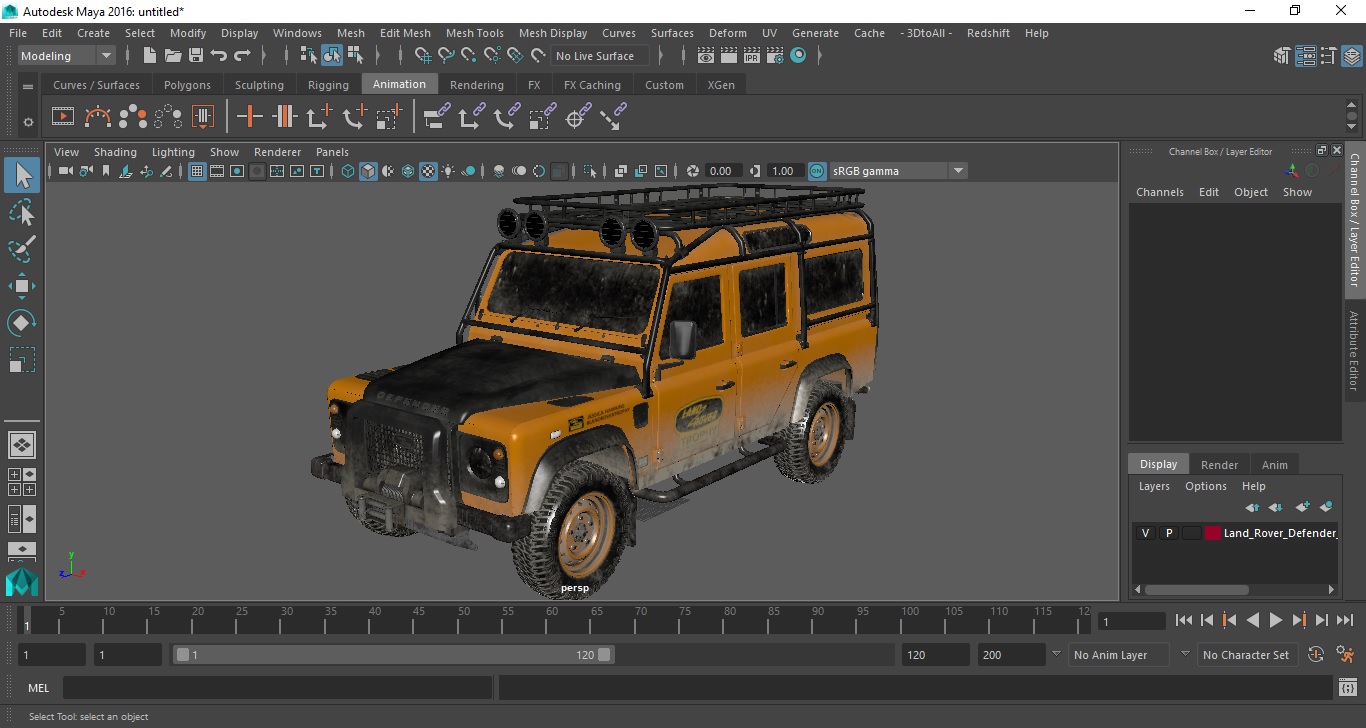Open the sRGB gamma dropdown

coord(898,171)
